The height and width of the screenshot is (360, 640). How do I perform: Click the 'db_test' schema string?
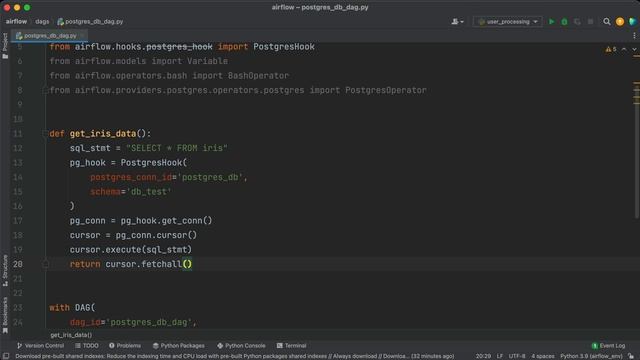(x=149, y=192)
